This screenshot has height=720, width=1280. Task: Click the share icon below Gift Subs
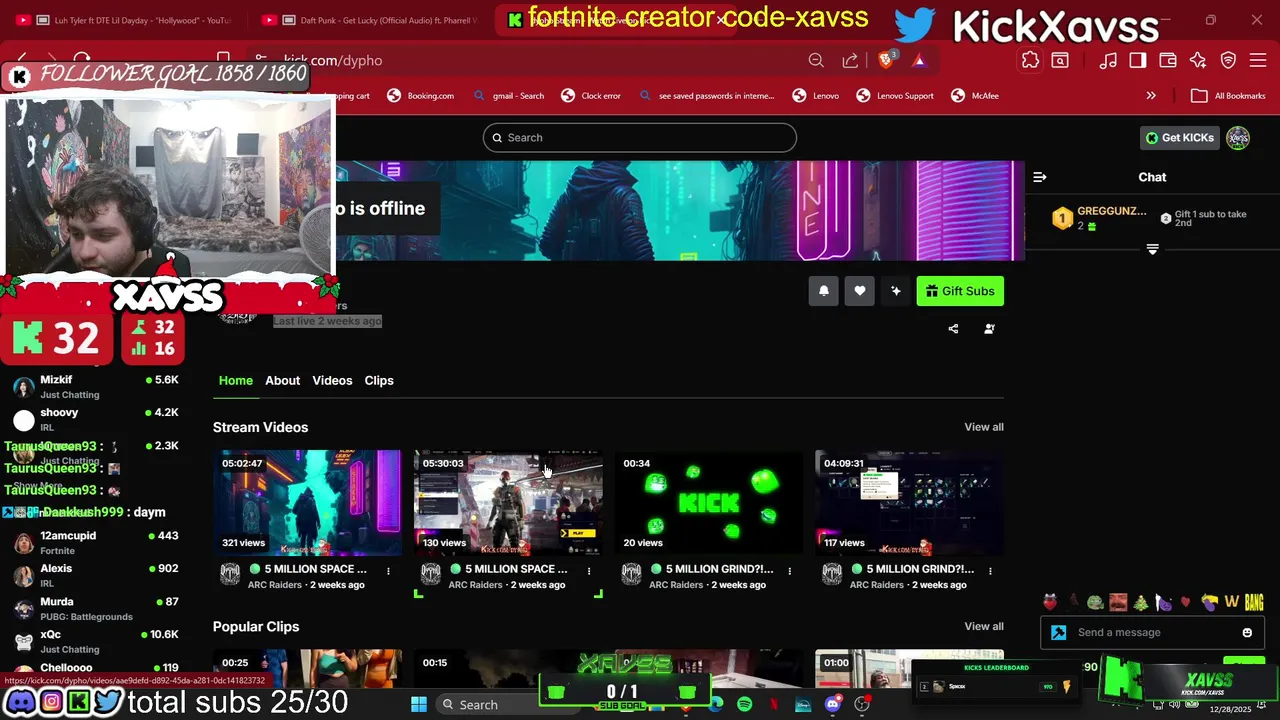953,329
